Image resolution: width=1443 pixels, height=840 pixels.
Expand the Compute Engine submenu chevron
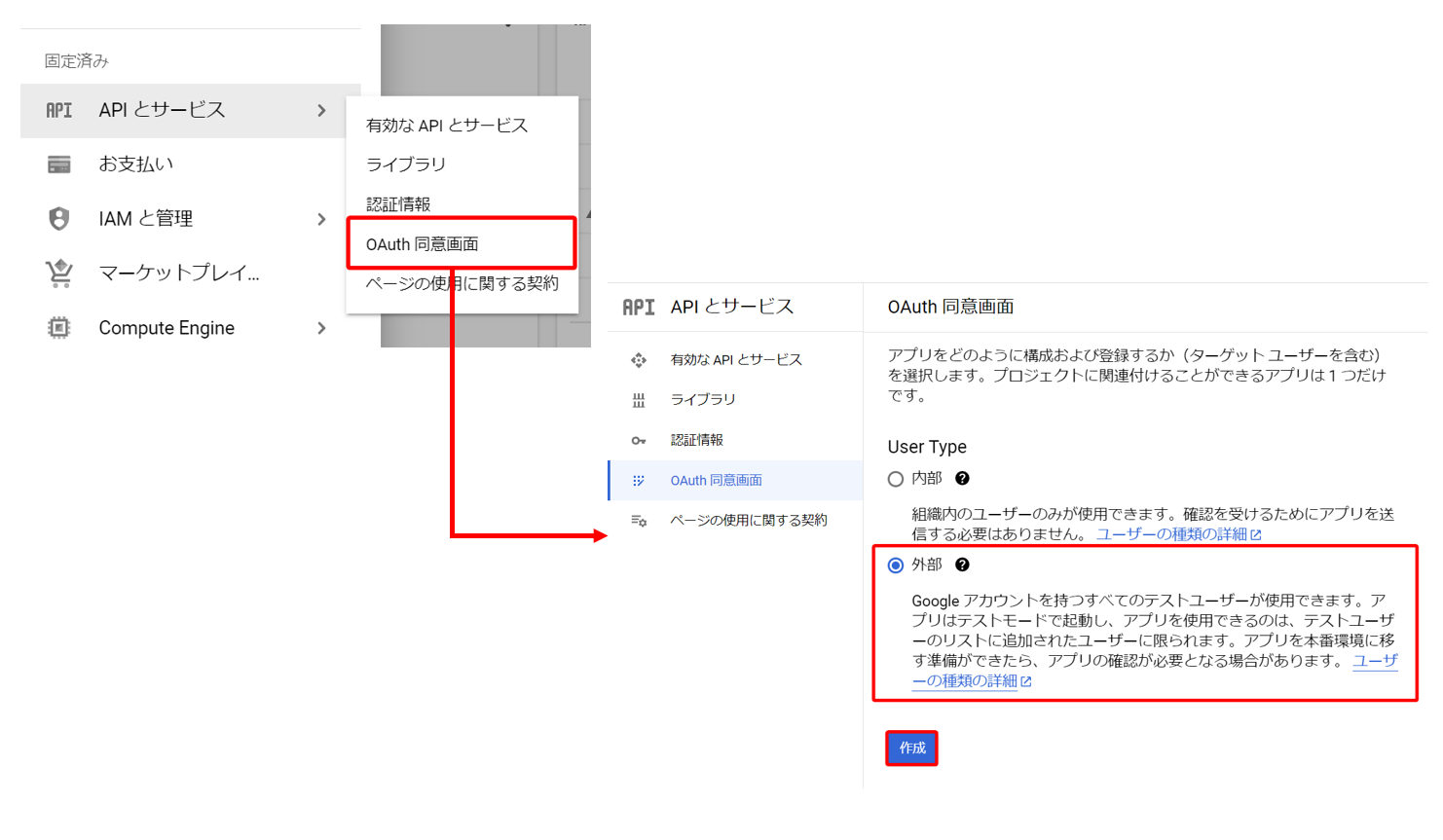(321, 327)
